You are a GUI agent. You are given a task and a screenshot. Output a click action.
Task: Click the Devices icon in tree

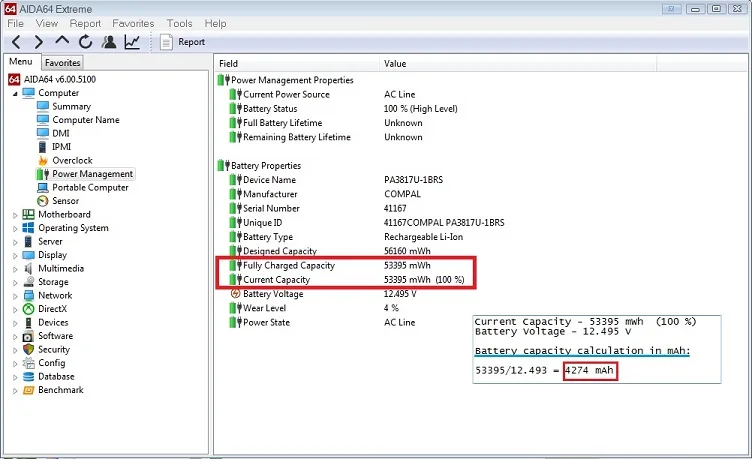[x=28, y=322]
